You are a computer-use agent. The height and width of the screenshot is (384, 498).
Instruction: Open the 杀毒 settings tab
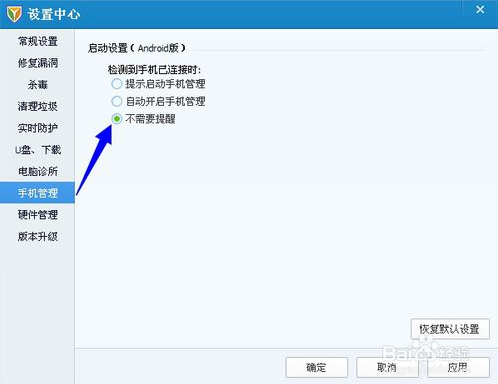(38, 85)
